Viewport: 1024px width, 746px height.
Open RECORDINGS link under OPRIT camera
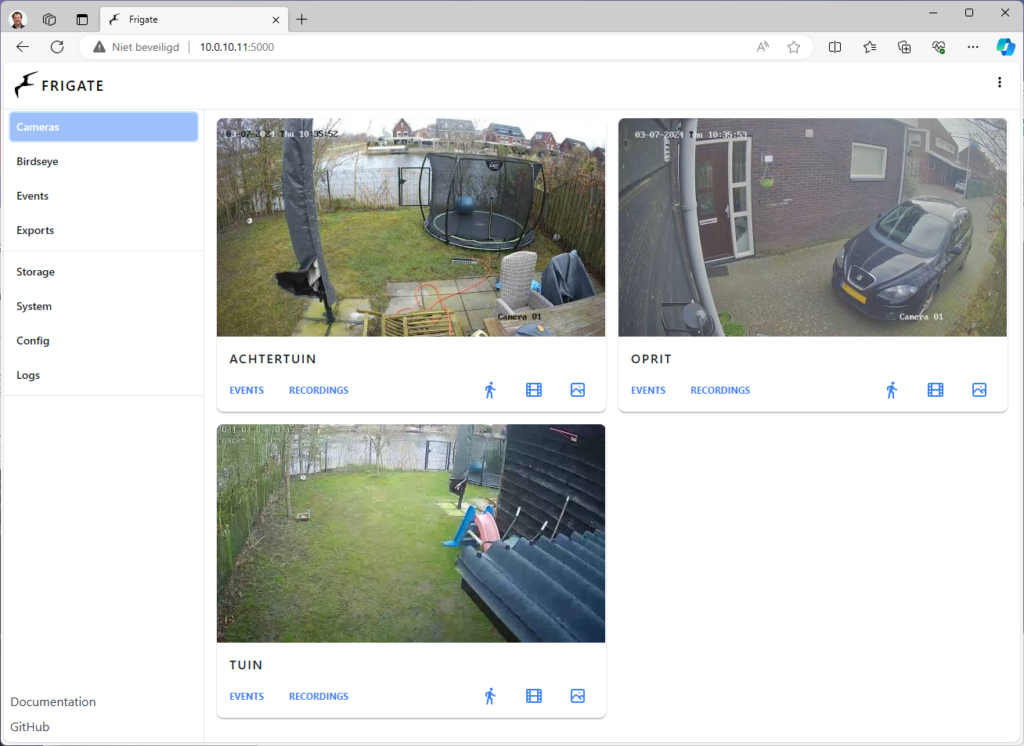point(720,390)
